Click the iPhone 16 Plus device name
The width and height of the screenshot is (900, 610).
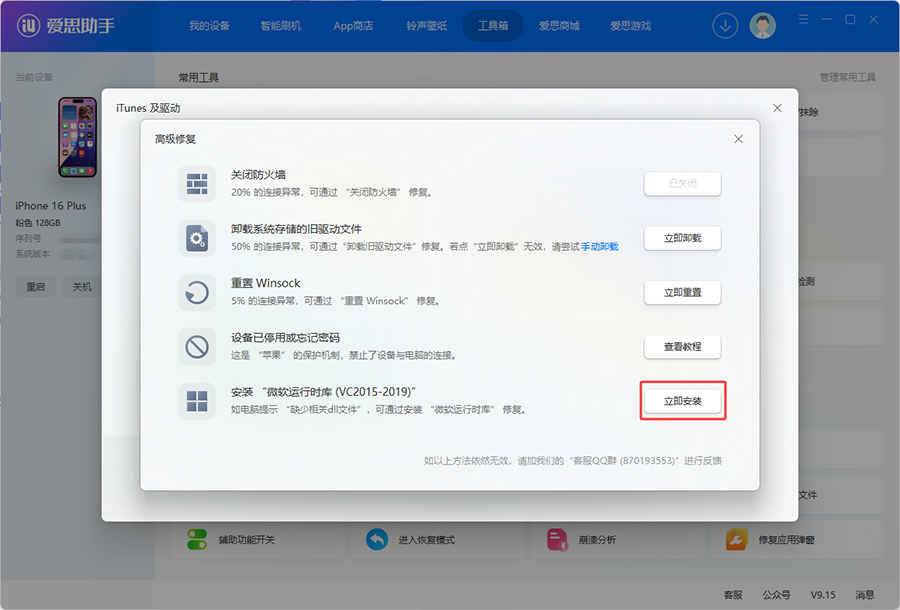click(x=51, y=206)
